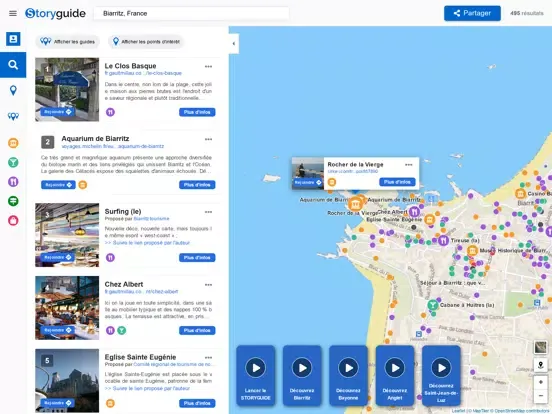This screenshot has height=414, width=552.
Task: Click purple restaurant tag under Surfing (le)
Action: pyautogui.click(x=110, y=258)
